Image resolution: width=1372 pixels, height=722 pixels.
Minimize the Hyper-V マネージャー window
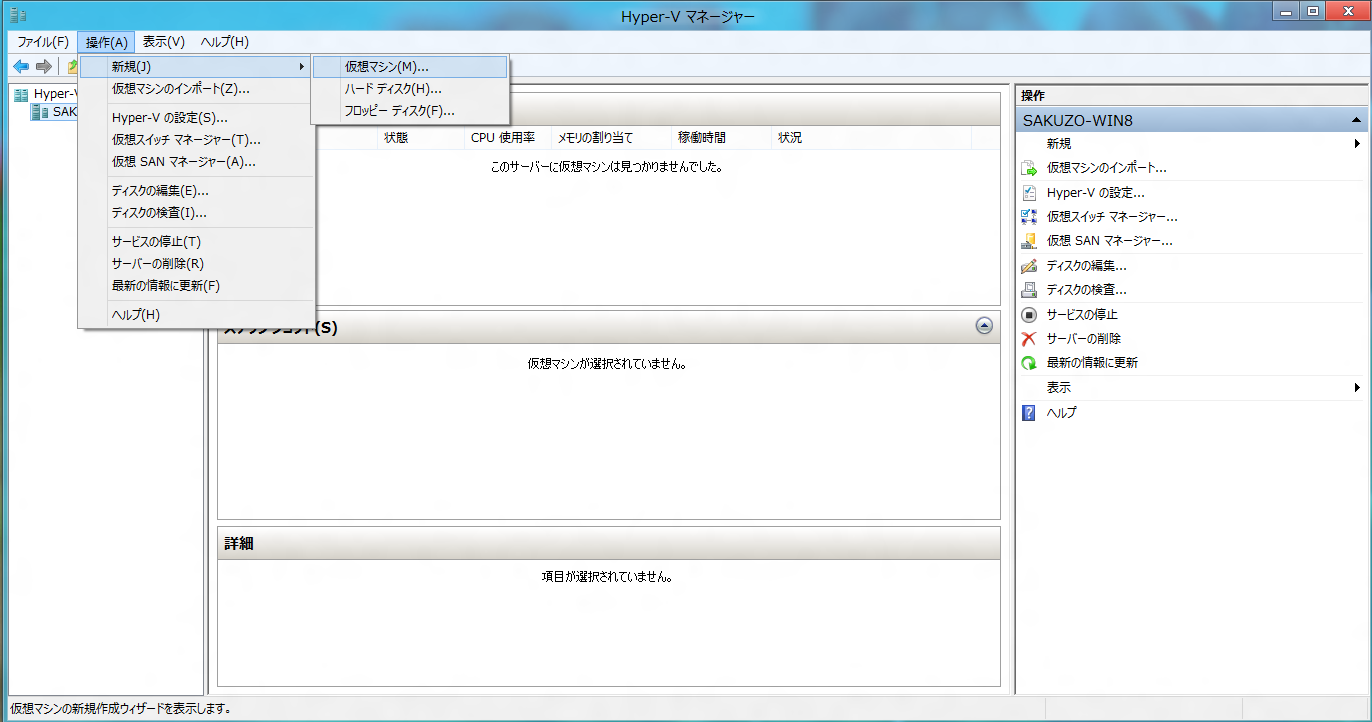1286,12
